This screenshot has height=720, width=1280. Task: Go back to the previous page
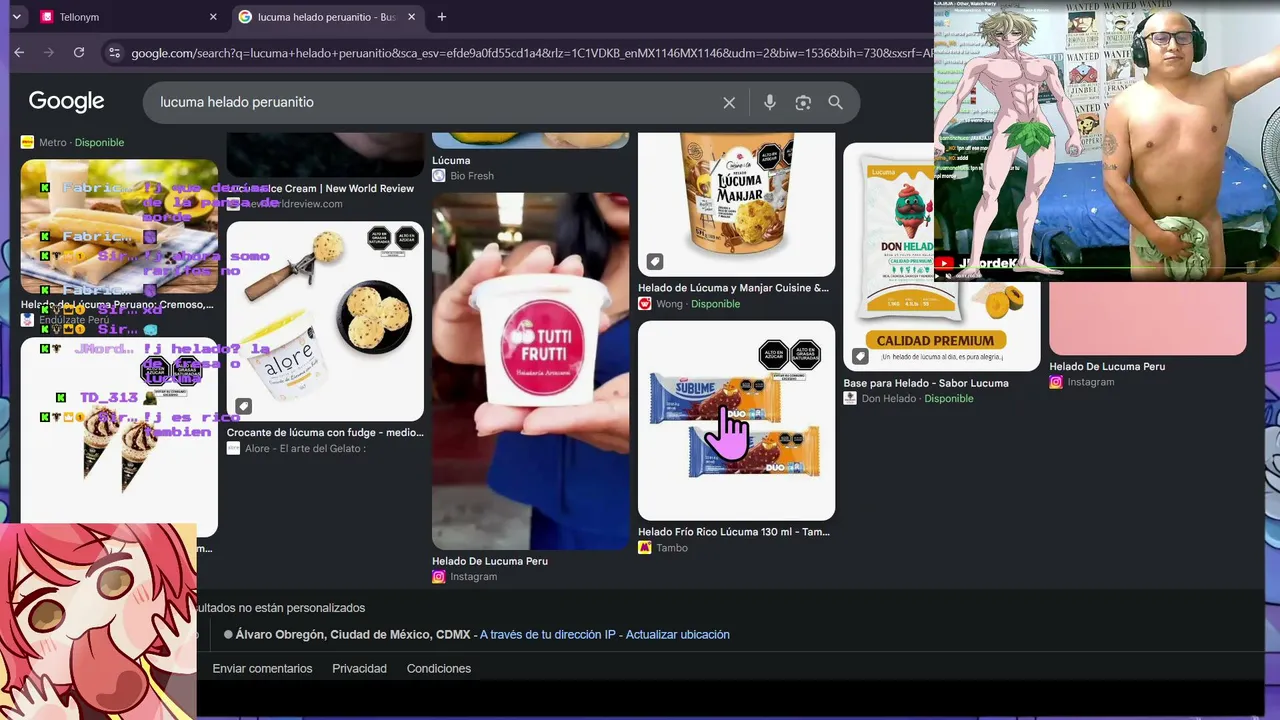[19, 53]
